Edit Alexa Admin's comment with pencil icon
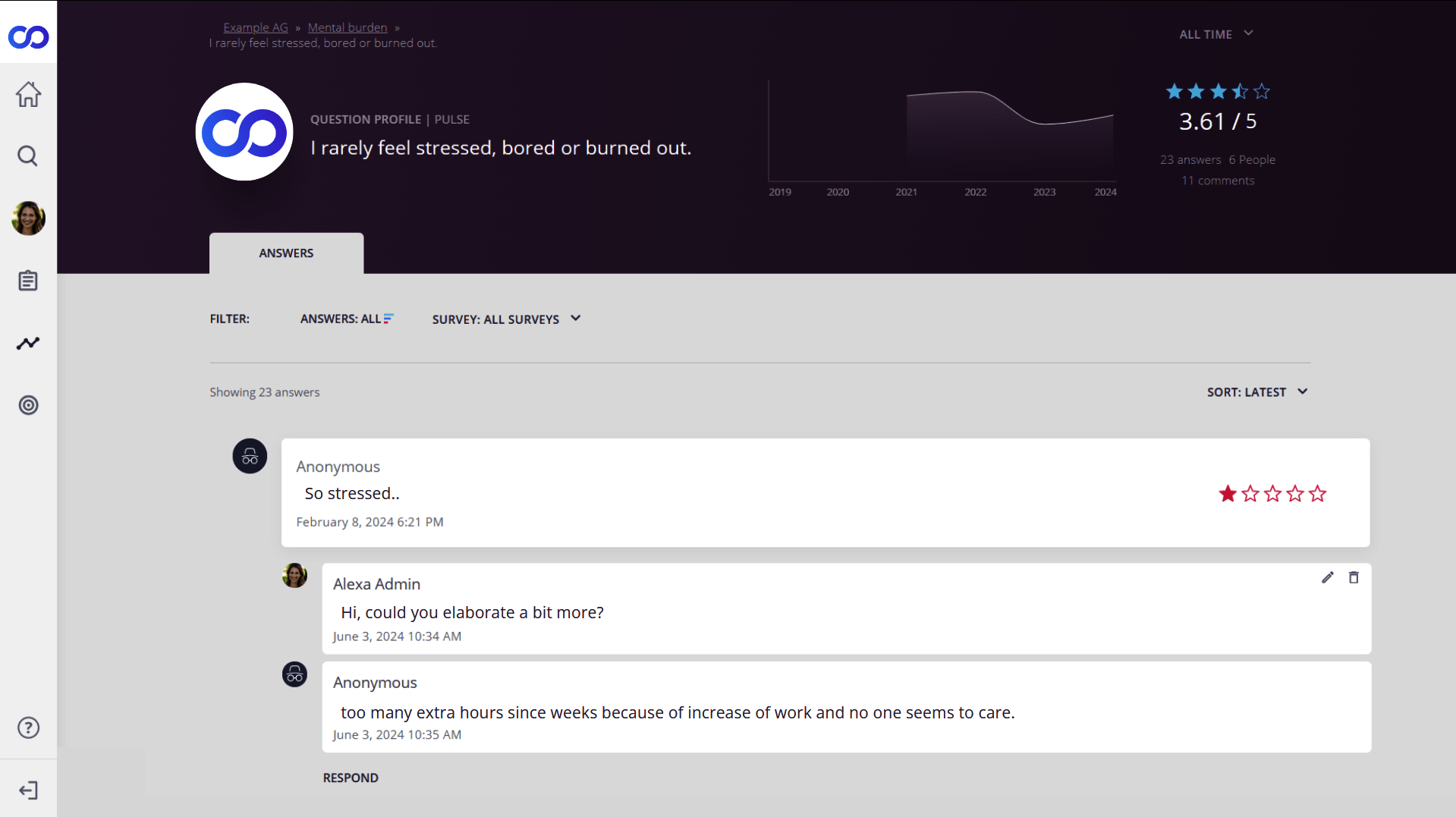 point(1327,578)
